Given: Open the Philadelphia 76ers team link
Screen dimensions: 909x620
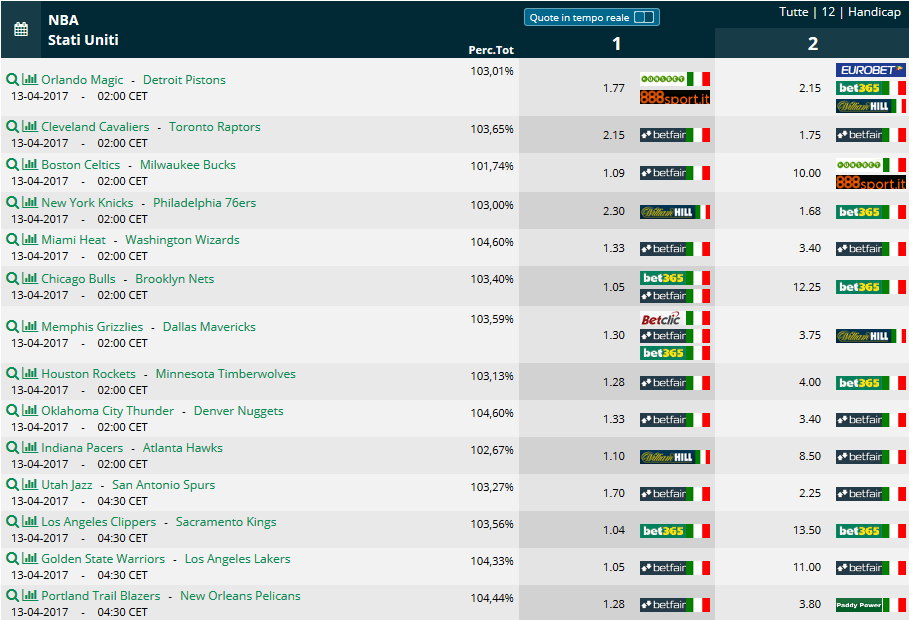Looking at the screenshot, I should [x=205, y=203].
